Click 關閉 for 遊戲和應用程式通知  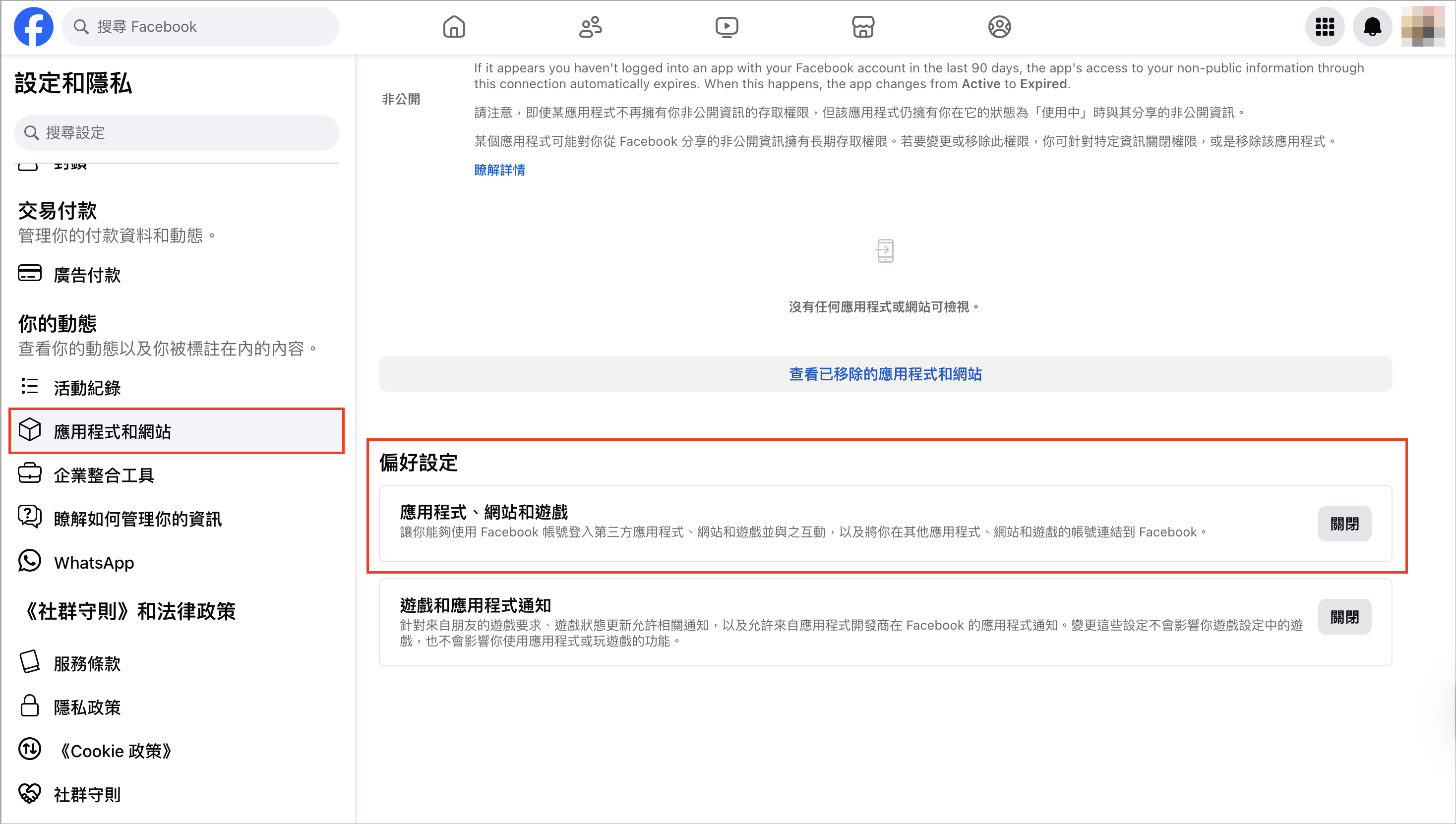[x=1344, y=617]
